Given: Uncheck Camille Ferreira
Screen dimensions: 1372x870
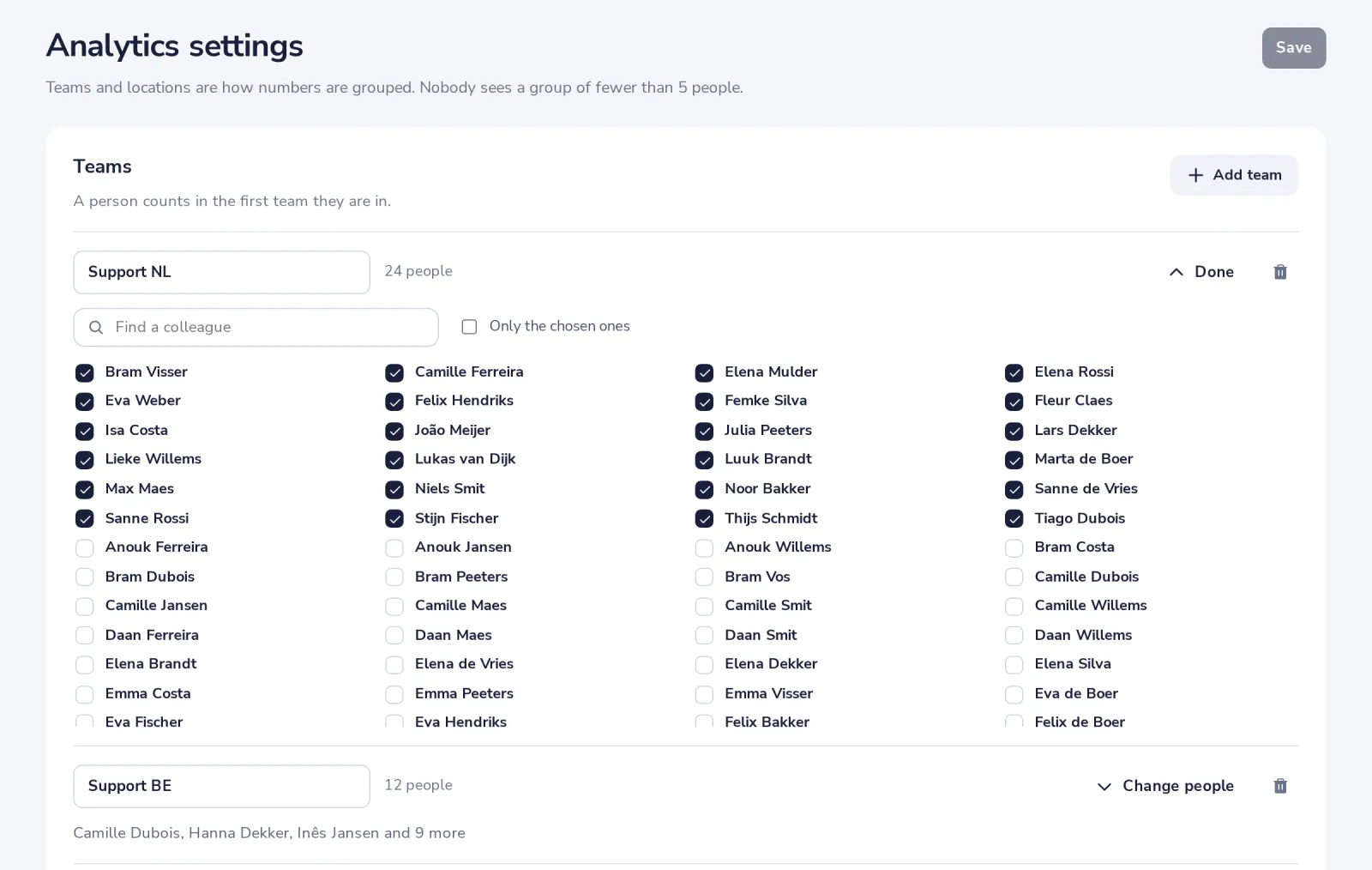Looking at the screenshot, I should pyautogui.click(x=394, y=372).
